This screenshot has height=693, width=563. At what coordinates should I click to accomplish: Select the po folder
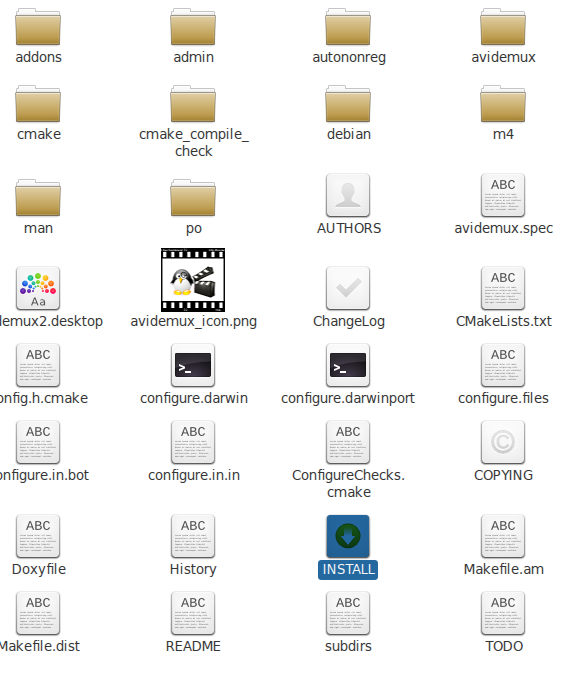click(x=193, y=198)
